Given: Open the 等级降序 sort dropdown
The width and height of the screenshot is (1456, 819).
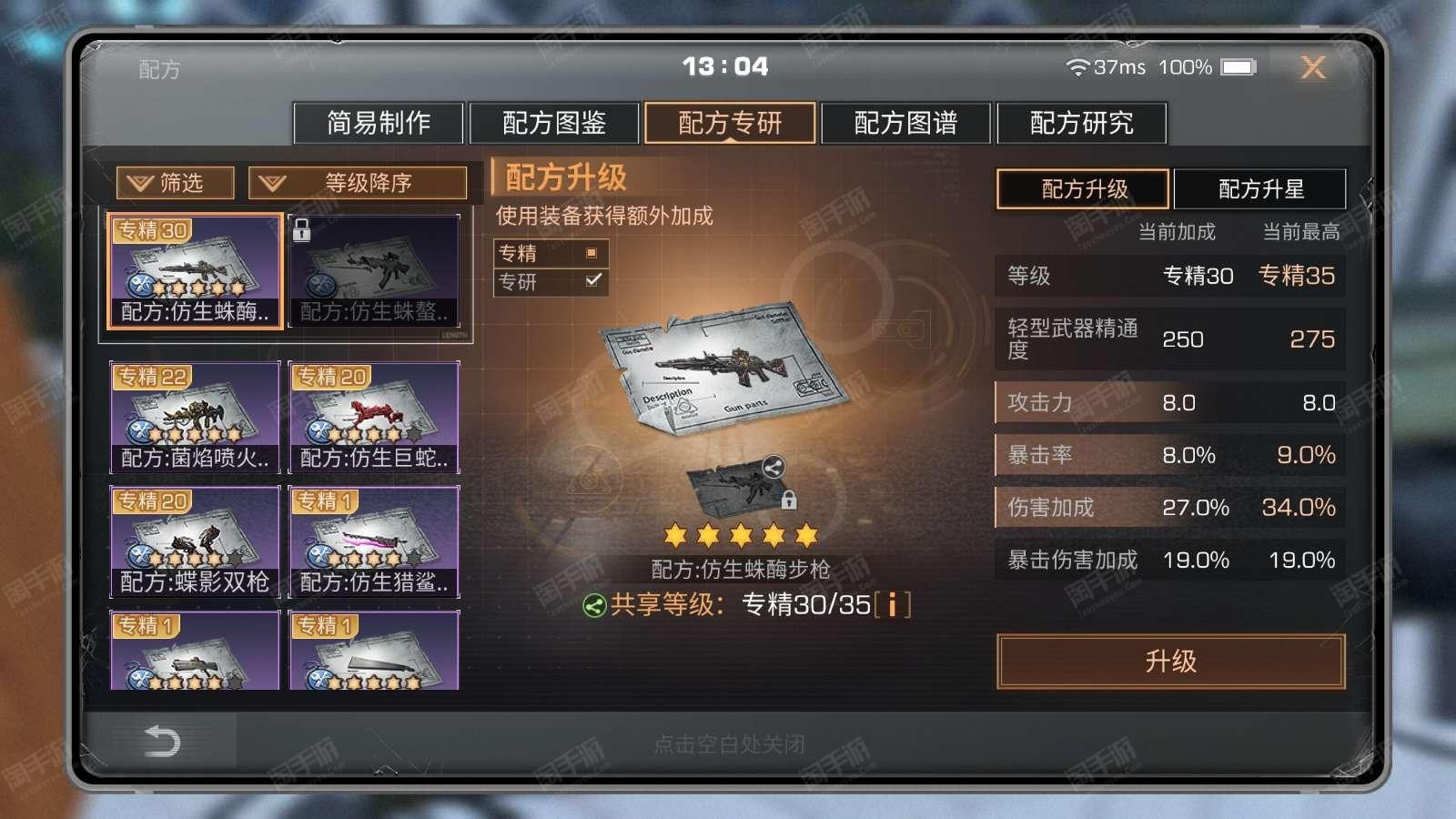Looking at the screenshot, I should click(358, 183).
